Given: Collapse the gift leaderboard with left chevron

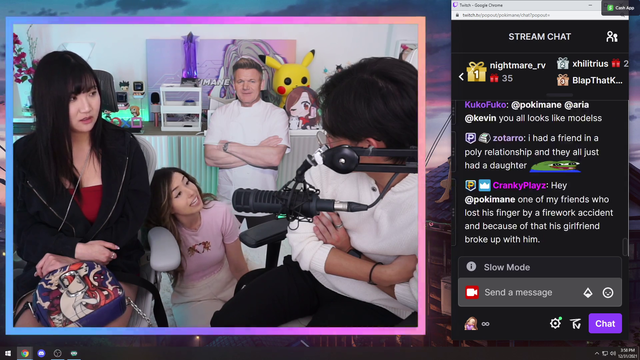Looking at the screenshot, I should [461, 76].
